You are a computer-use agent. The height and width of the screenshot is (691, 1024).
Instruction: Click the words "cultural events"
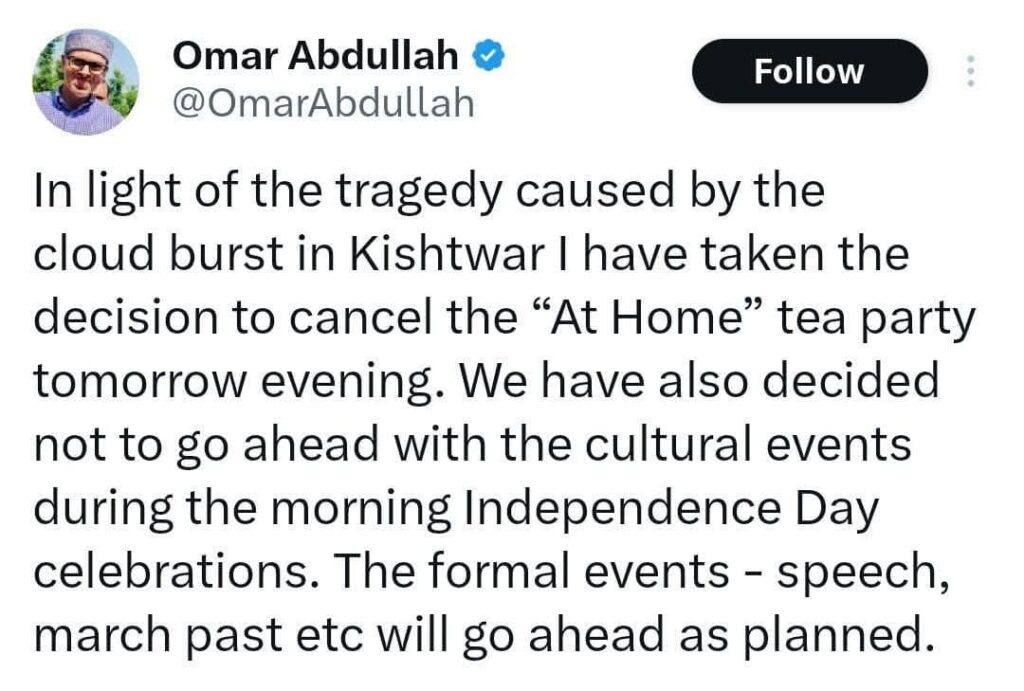click(x=748, y=444)
